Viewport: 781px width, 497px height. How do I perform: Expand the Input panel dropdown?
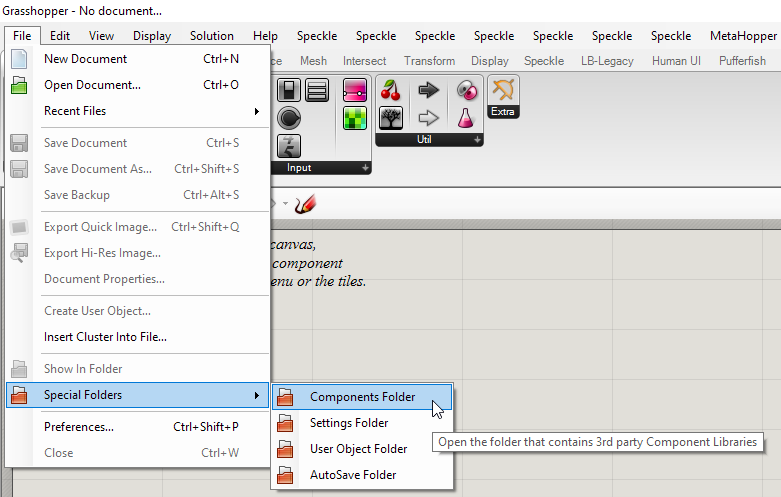pos(365,168)
